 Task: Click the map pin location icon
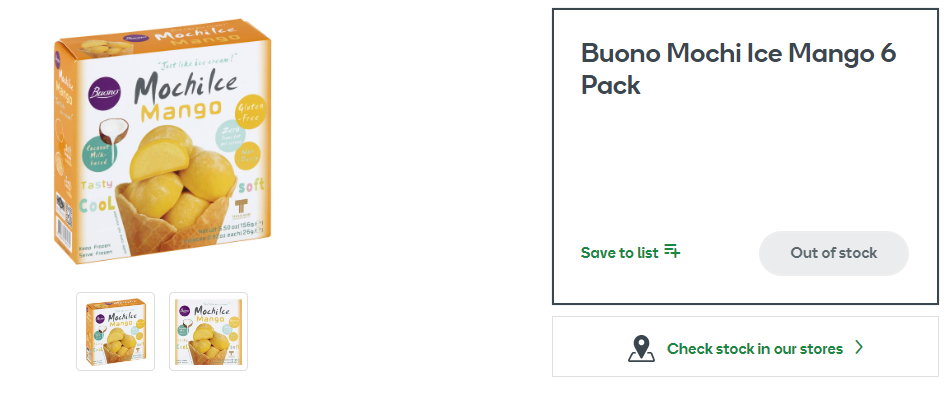pos(641,348)
